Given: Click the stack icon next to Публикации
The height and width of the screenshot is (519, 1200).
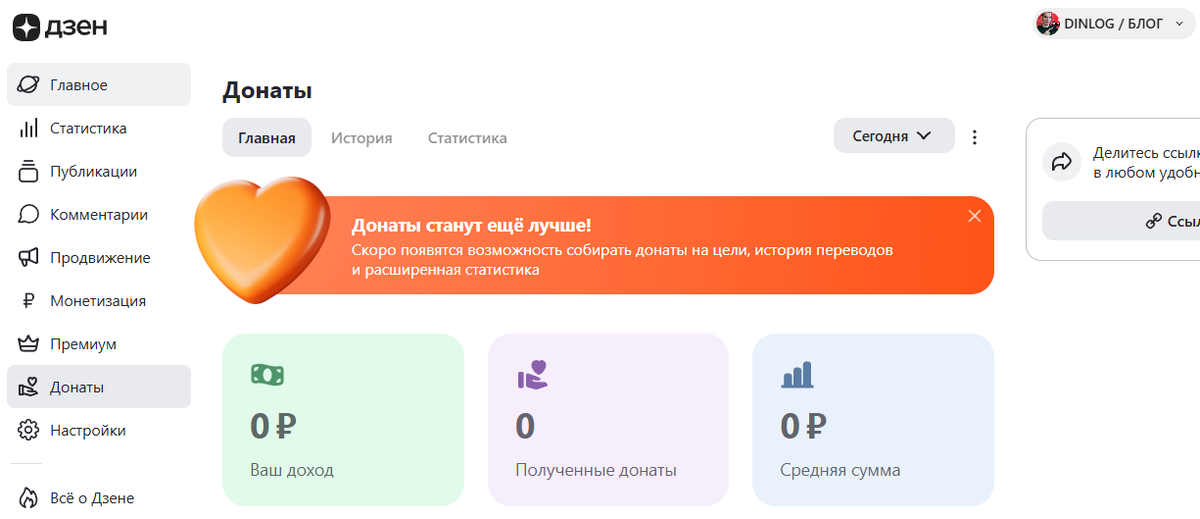Looking at the screenshot, I should point(29,171).
